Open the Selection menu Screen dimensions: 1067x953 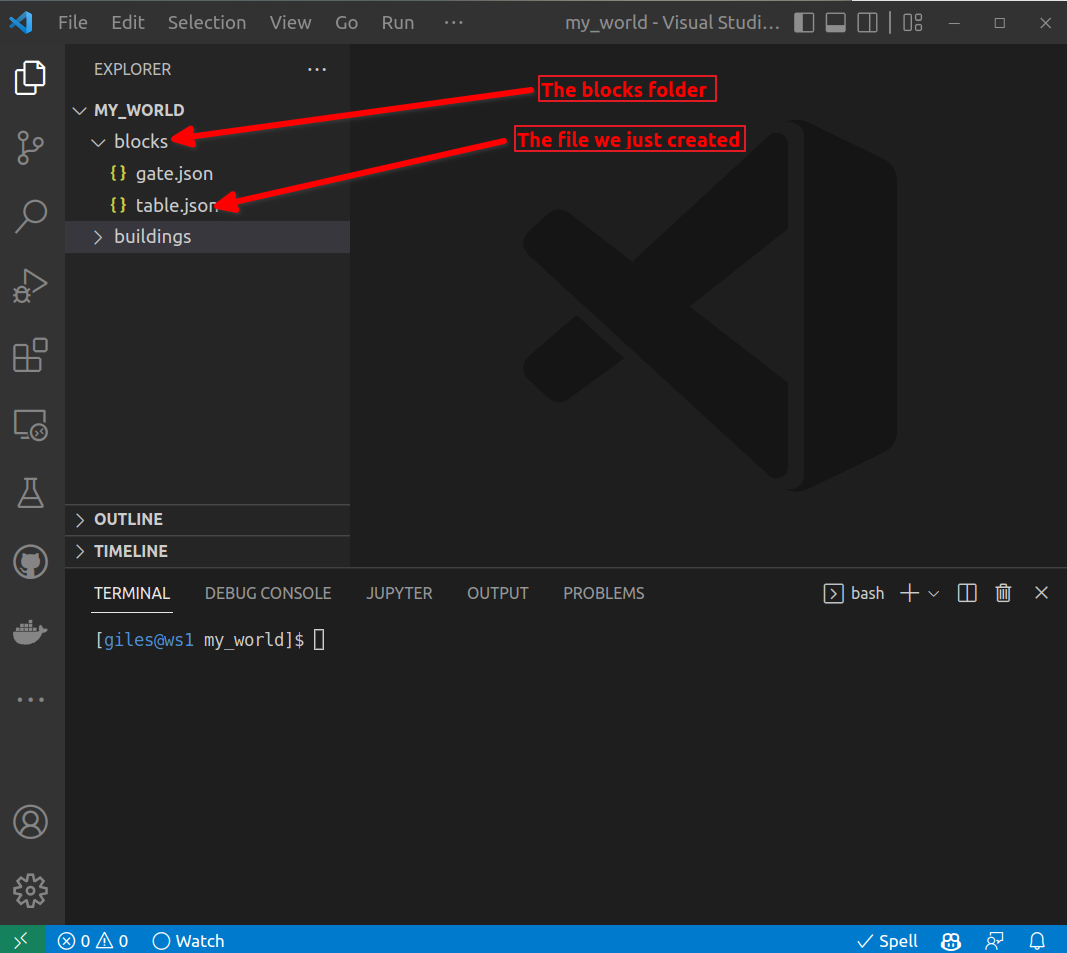click(207, 22)
